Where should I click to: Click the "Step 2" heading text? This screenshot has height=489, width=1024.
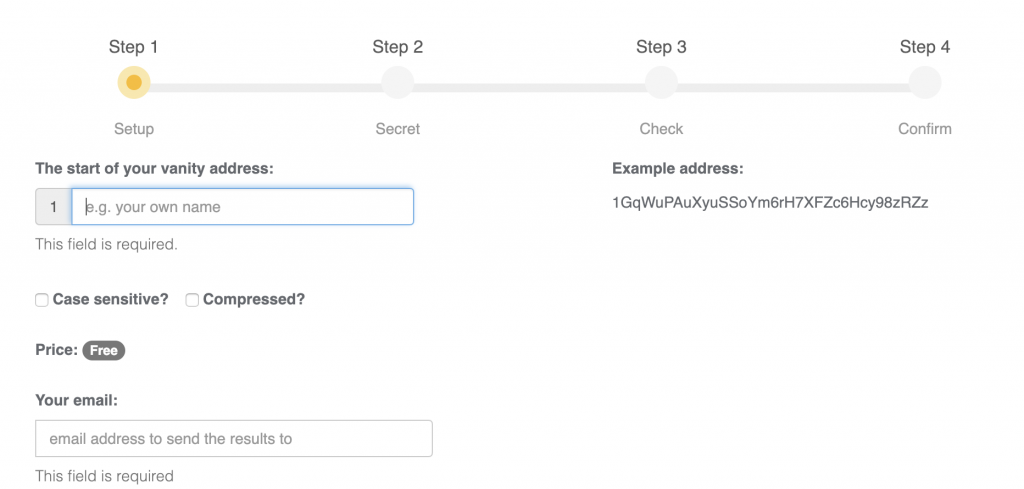pos(398,47)
